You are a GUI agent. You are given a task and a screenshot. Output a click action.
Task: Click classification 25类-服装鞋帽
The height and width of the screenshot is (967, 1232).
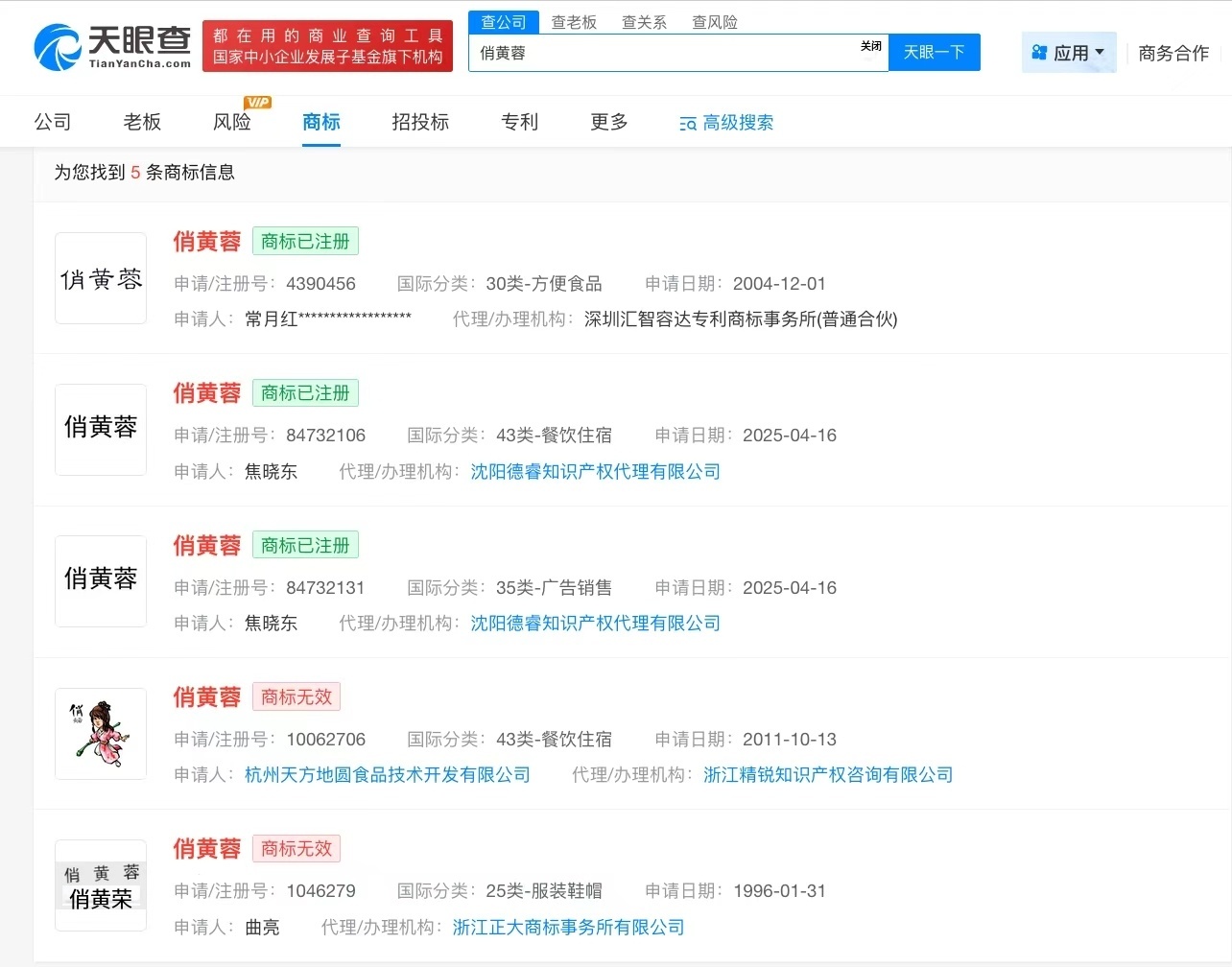pyautogui.click(x=544, y=890)
